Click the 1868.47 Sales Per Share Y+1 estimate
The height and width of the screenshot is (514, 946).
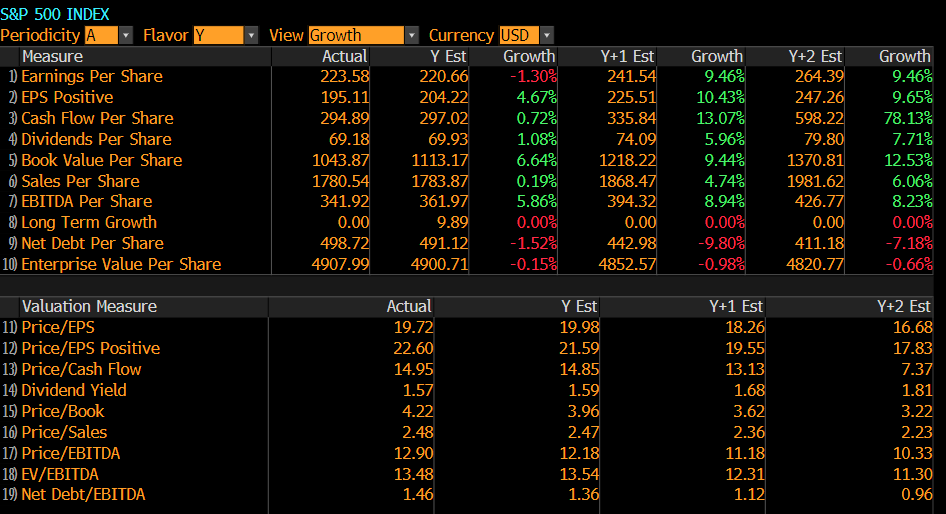tap(627, 182)
